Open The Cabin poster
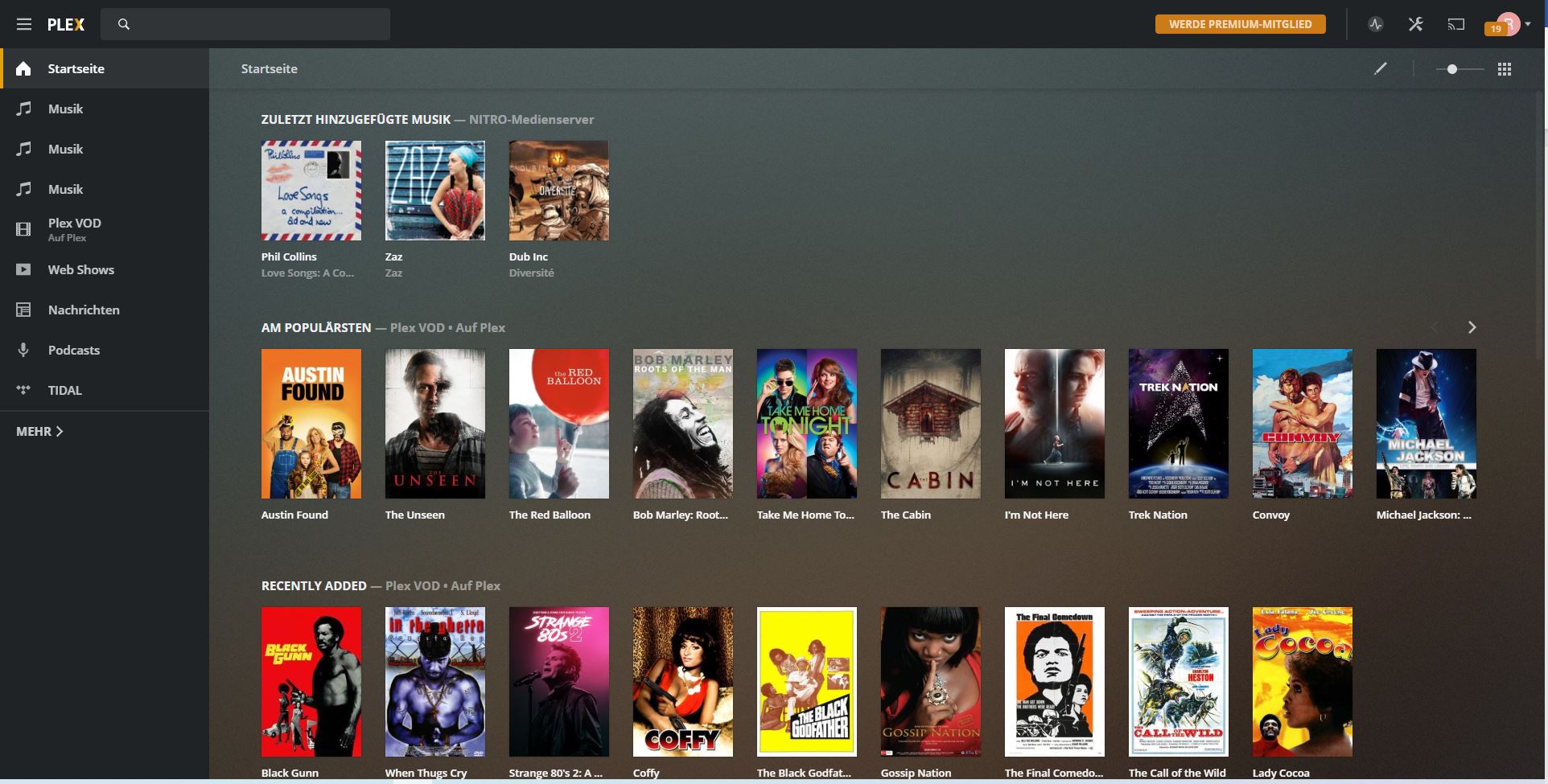Image resolution: width=1548 pixels, height=784 pixels. tap(931, 424)
